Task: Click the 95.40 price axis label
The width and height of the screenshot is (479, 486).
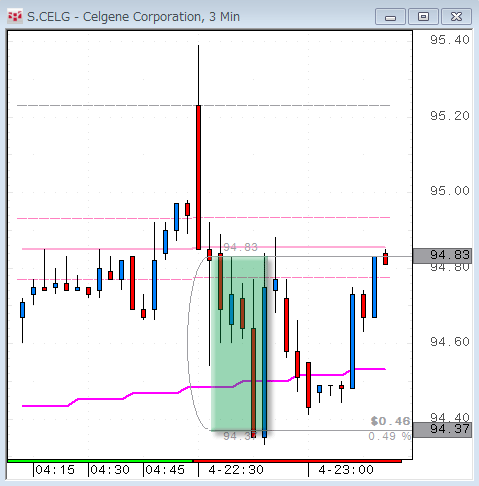Action: pos(450,40)
